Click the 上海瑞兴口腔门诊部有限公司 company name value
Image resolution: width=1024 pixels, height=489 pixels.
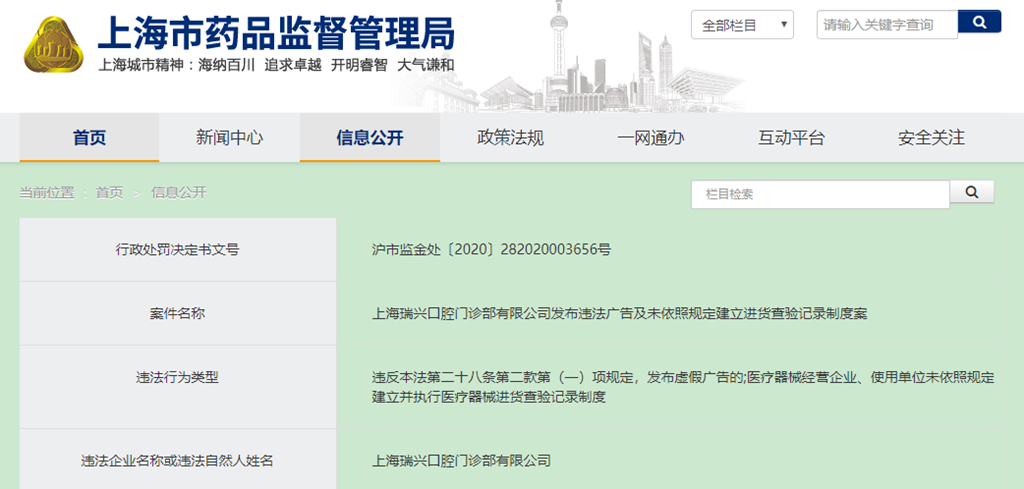[461, 461]
